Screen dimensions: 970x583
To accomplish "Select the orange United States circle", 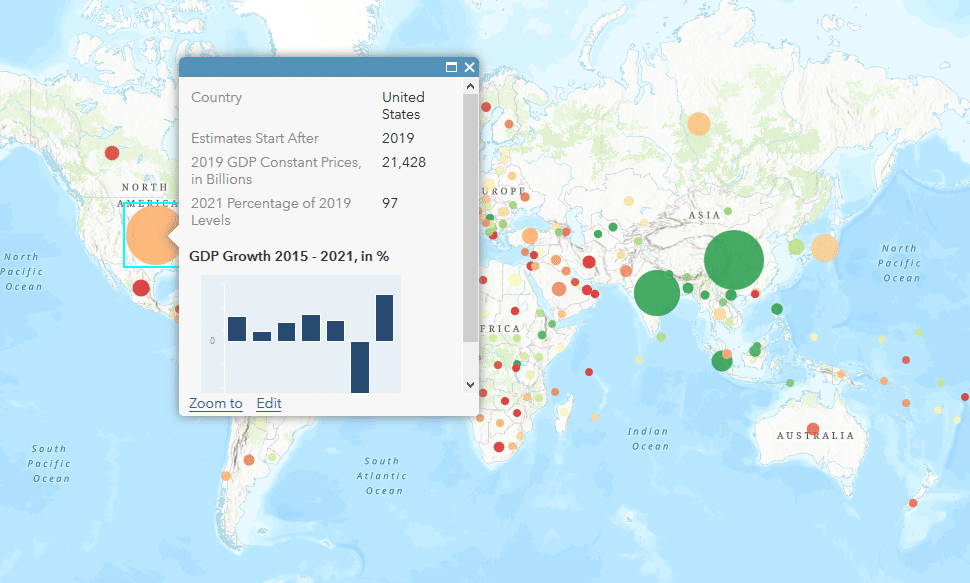I will coord(152,235).
